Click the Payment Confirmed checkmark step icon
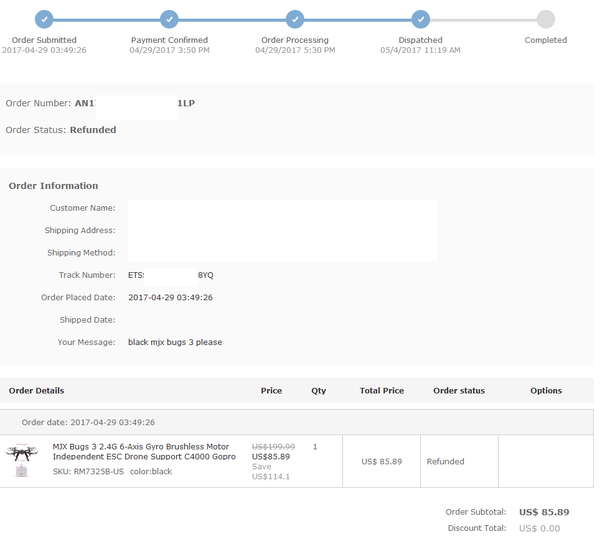600x542 pixels. tap(170, 19)
